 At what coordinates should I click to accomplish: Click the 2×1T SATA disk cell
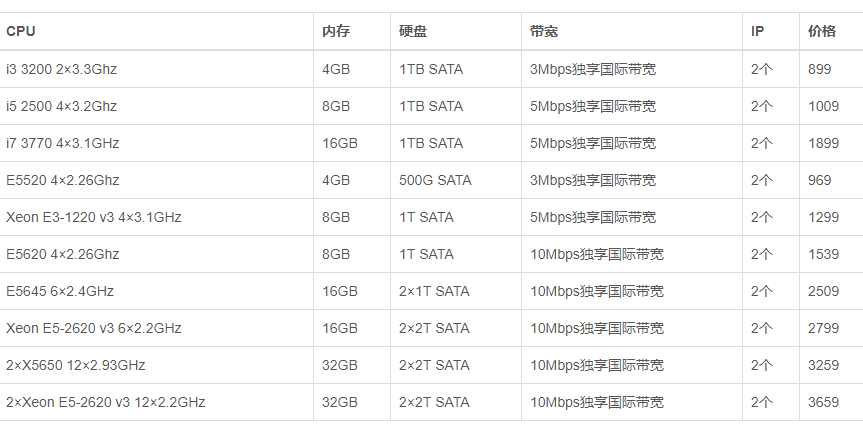pos(434,291)
